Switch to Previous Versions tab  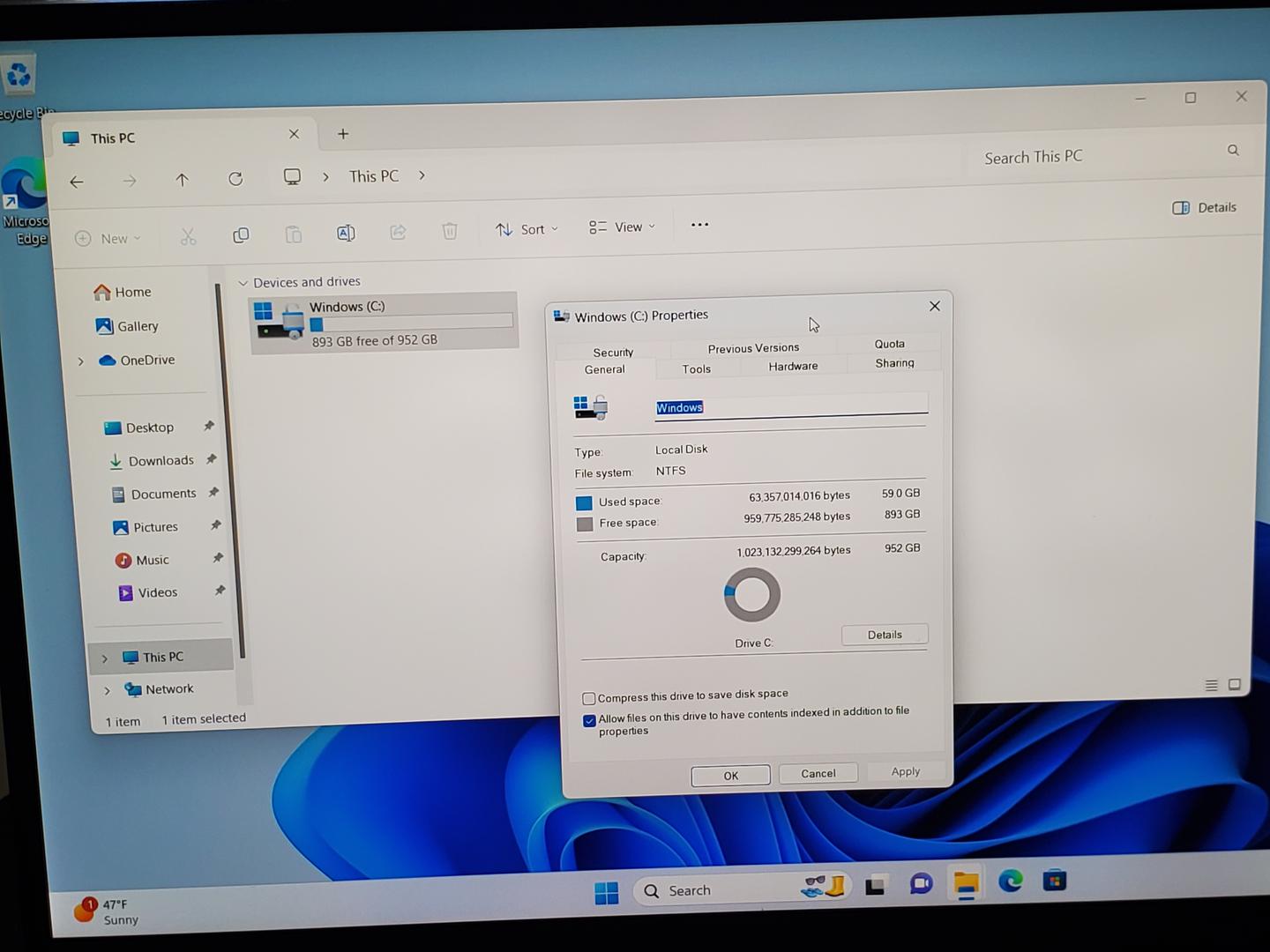click(753, 348)
